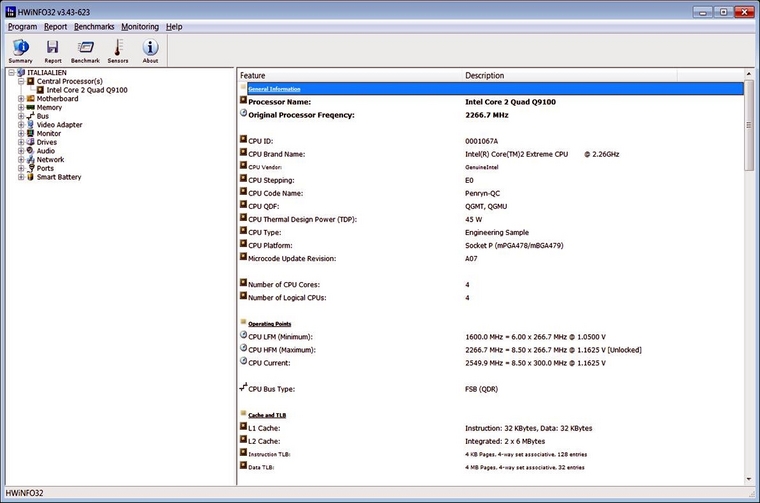The height and width of the screenshot is (503, 760).
Task: Select Intel Core 2 Quad Q9100 tree item
Action: (x=87, y=90)
